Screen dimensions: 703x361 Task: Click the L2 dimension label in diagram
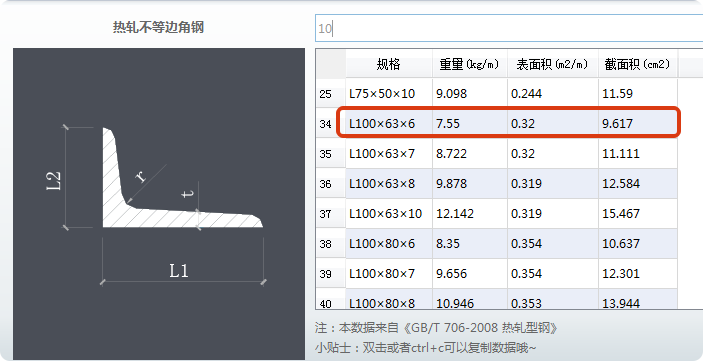pos(54,181)
